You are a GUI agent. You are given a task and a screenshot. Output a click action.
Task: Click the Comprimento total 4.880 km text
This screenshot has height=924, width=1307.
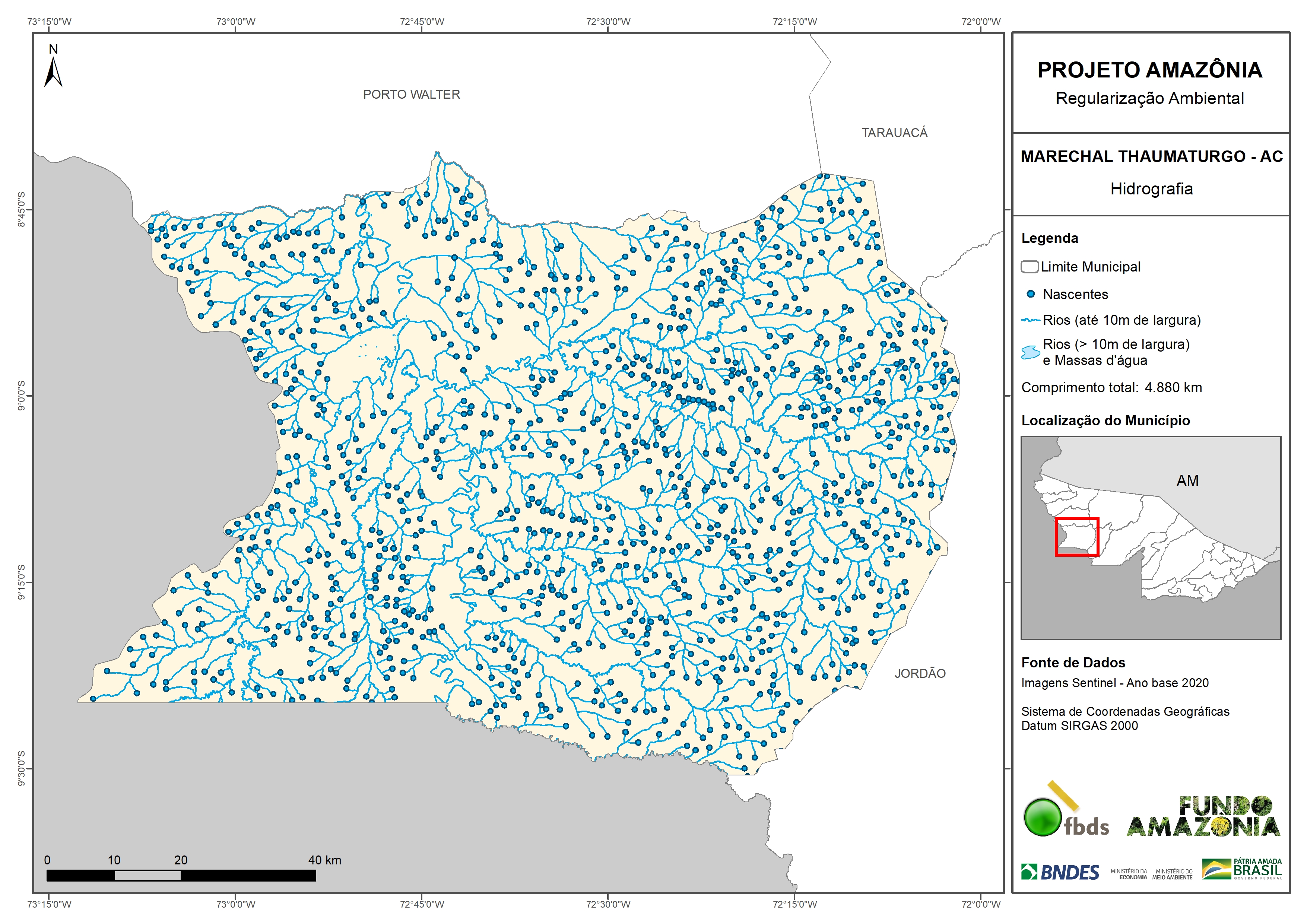click(1111, 388)
